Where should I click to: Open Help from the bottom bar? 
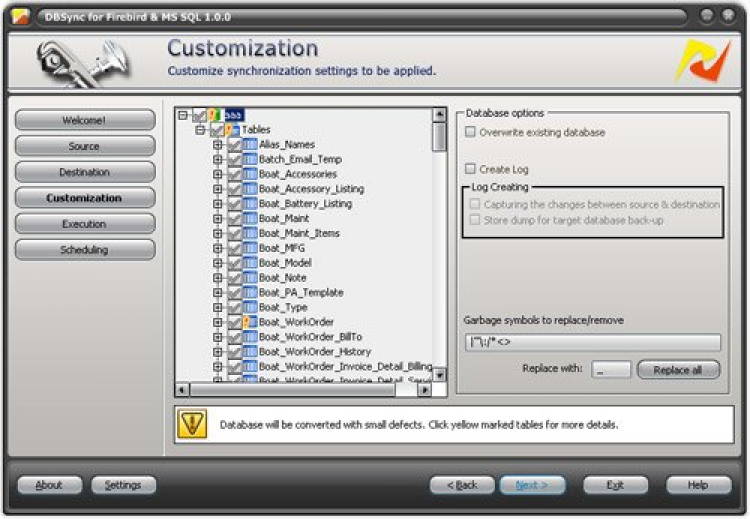(698, 485)
